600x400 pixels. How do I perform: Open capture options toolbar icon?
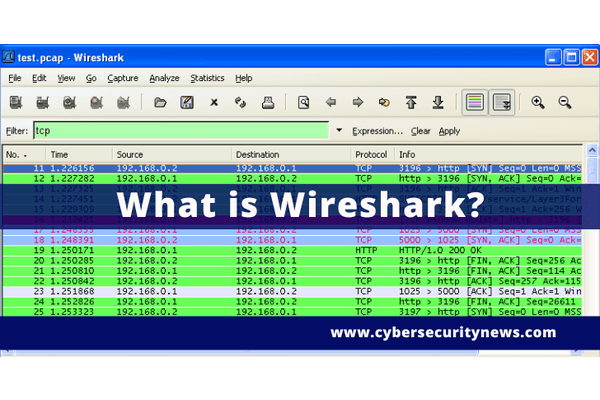(43, 102)
